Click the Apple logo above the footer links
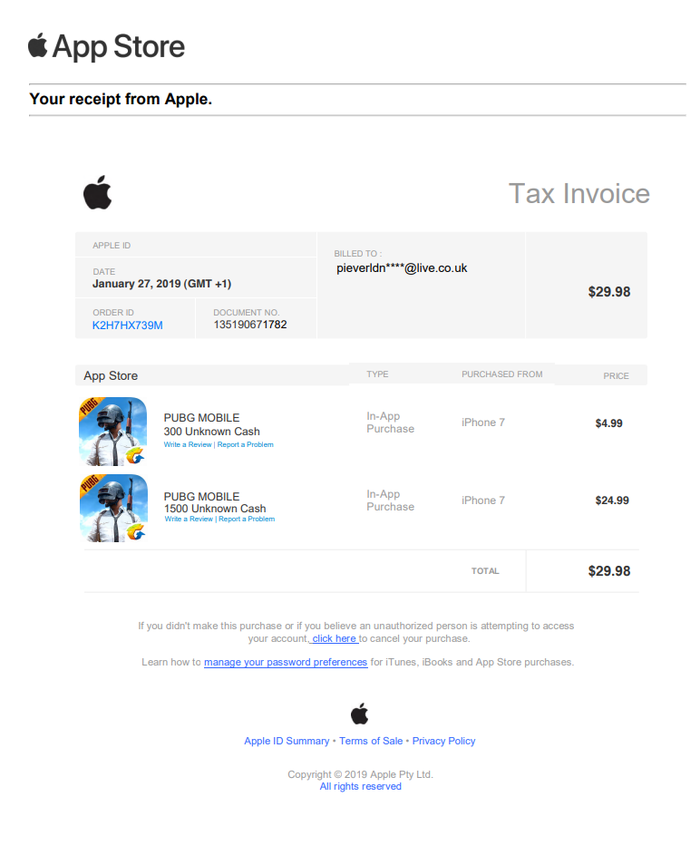700x855 pixels. click(360, 714)
